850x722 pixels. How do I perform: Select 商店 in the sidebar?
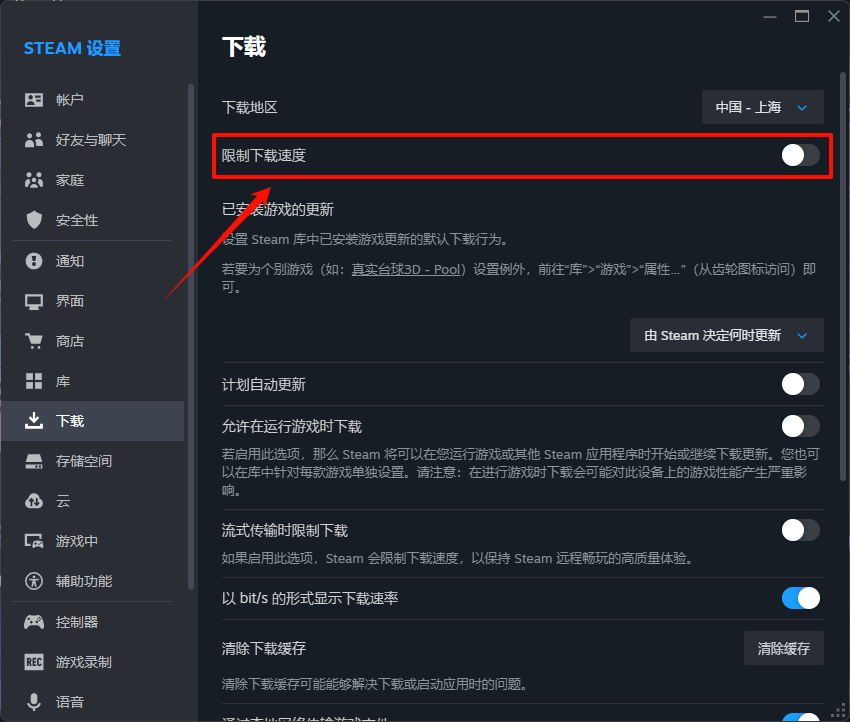(93, 341)
